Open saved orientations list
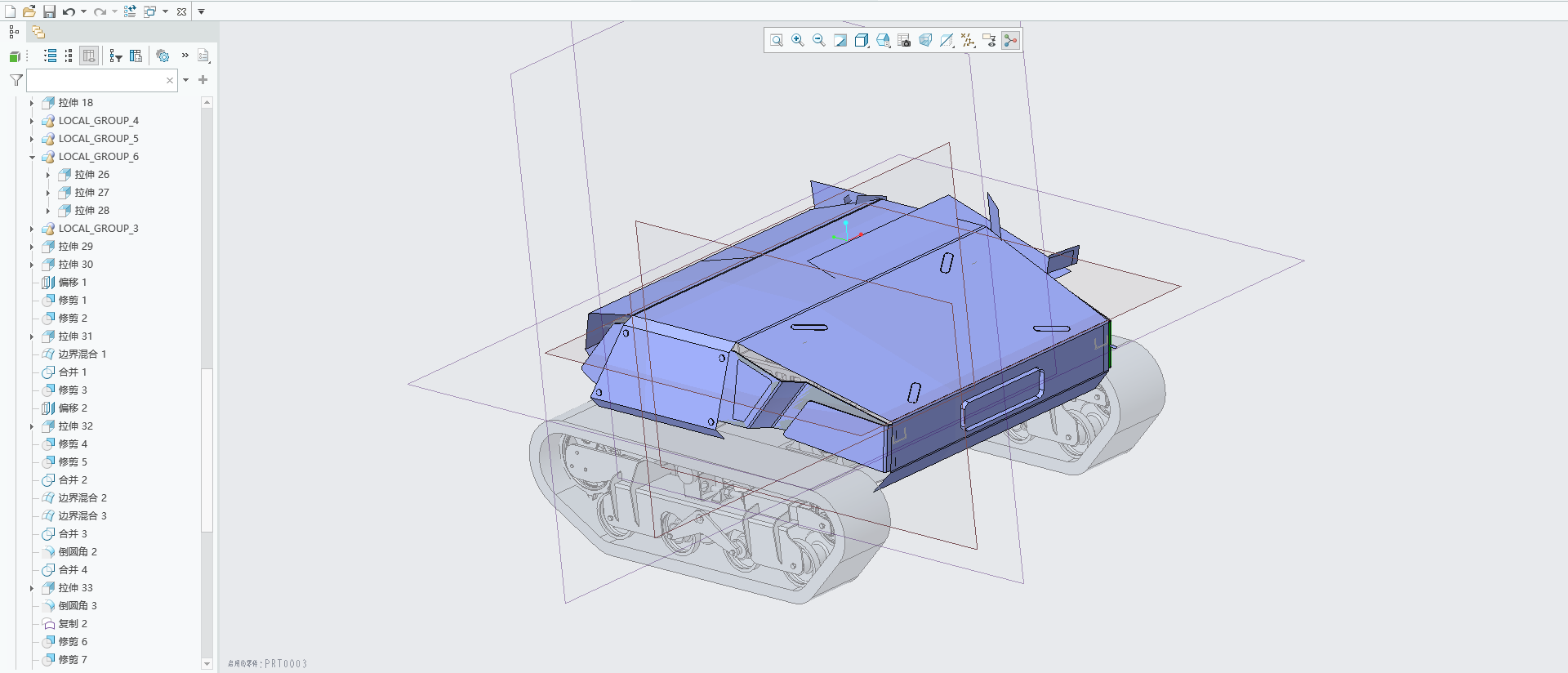Screen dimensions: 1568x673 (x=883, y=40)
